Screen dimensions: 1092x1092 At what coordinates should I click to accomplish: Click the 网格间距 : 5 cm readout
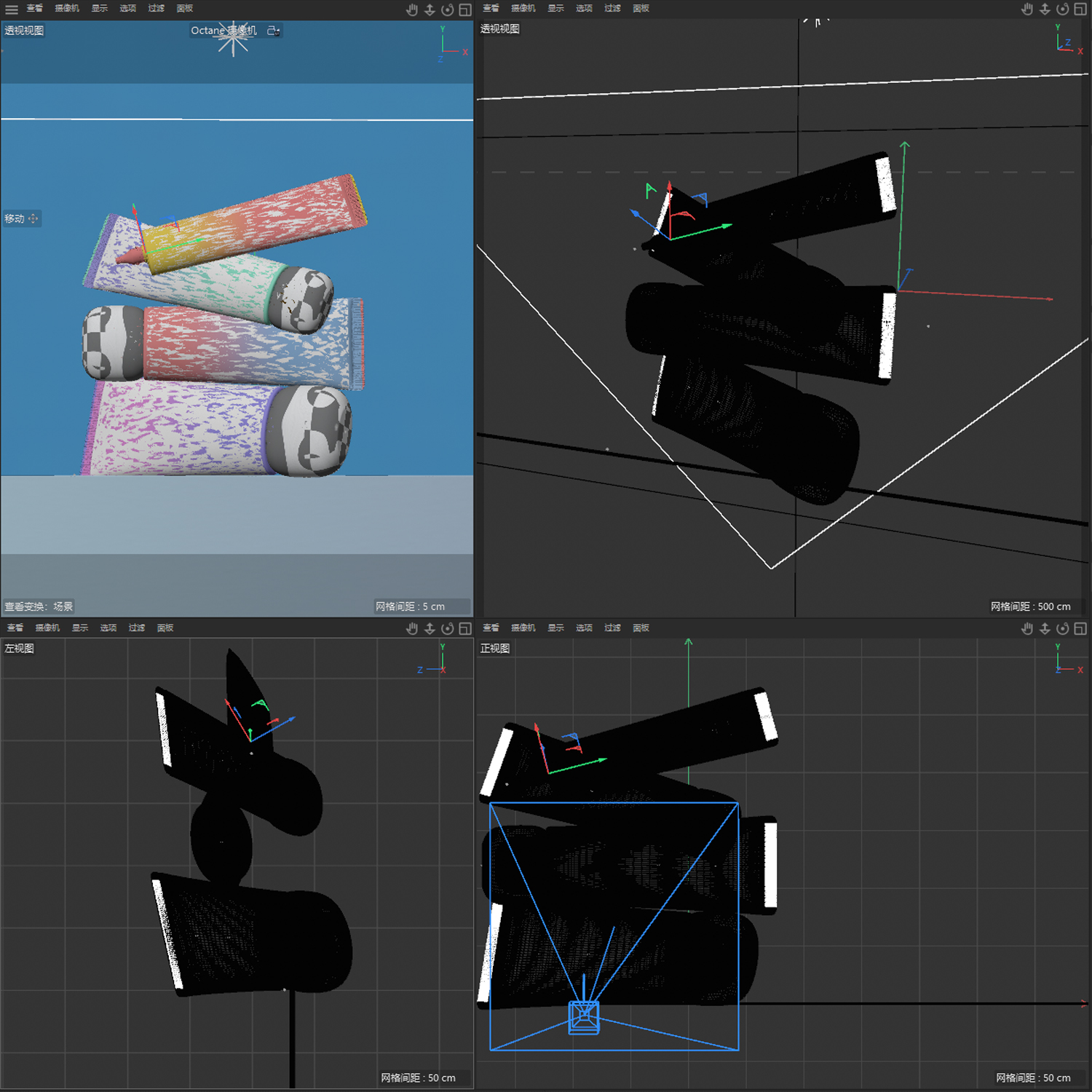pyautogui.click(x=411, y=606)
